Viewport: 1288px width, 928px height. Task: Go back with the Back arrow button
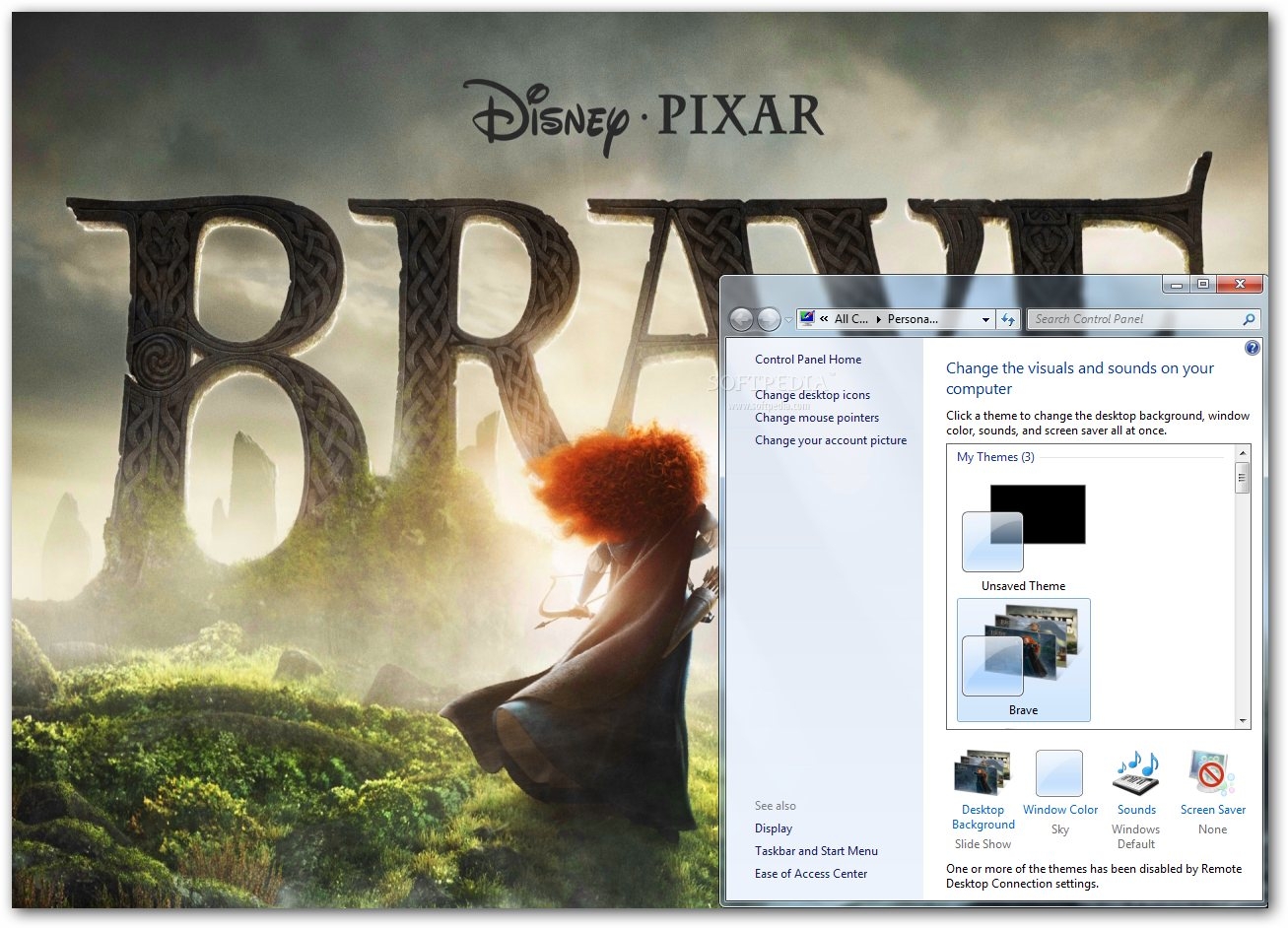tap(741, 319)
